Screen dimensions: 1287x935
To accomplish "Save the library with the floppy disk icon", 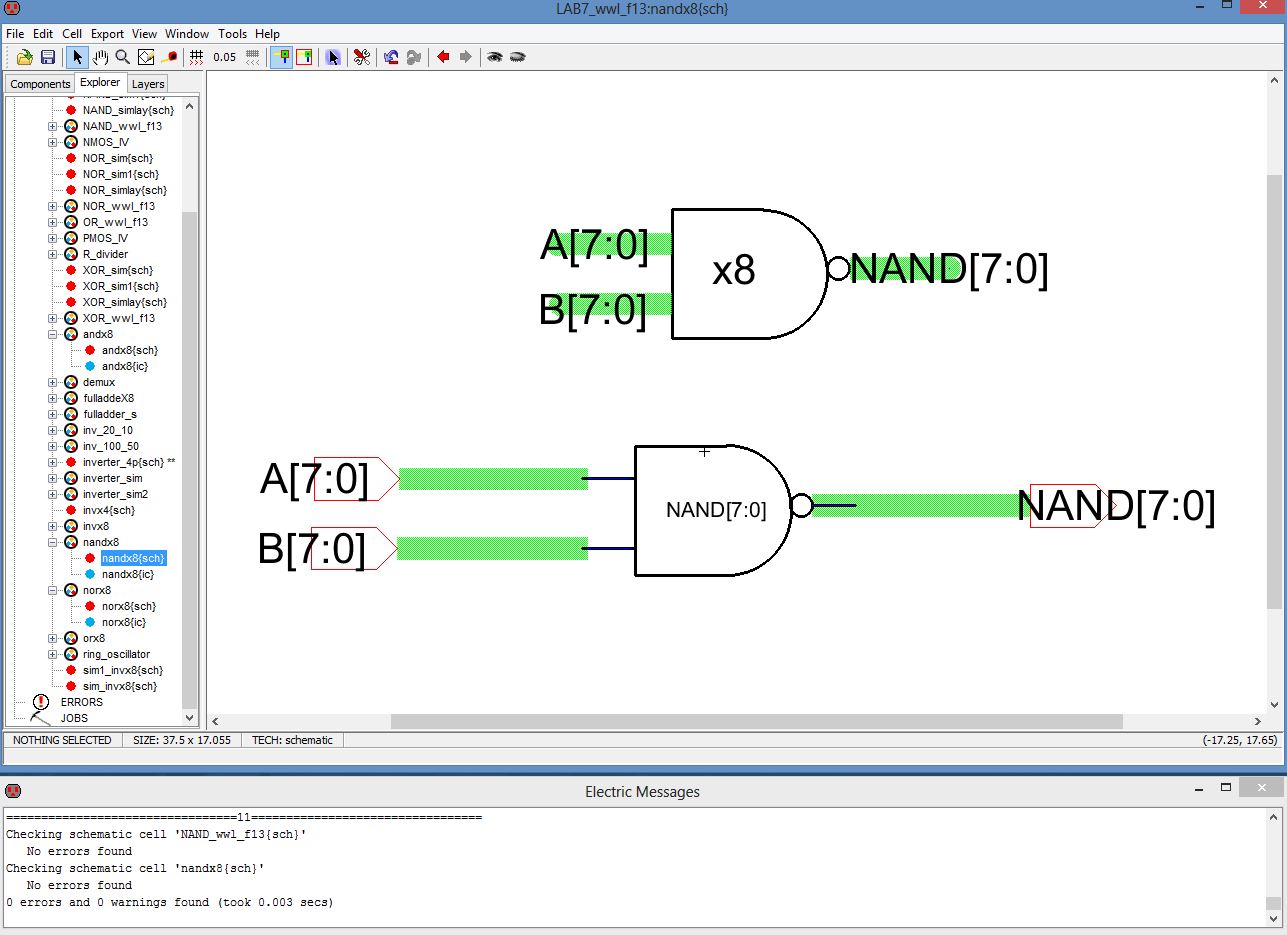I will (x=47, y=57).
